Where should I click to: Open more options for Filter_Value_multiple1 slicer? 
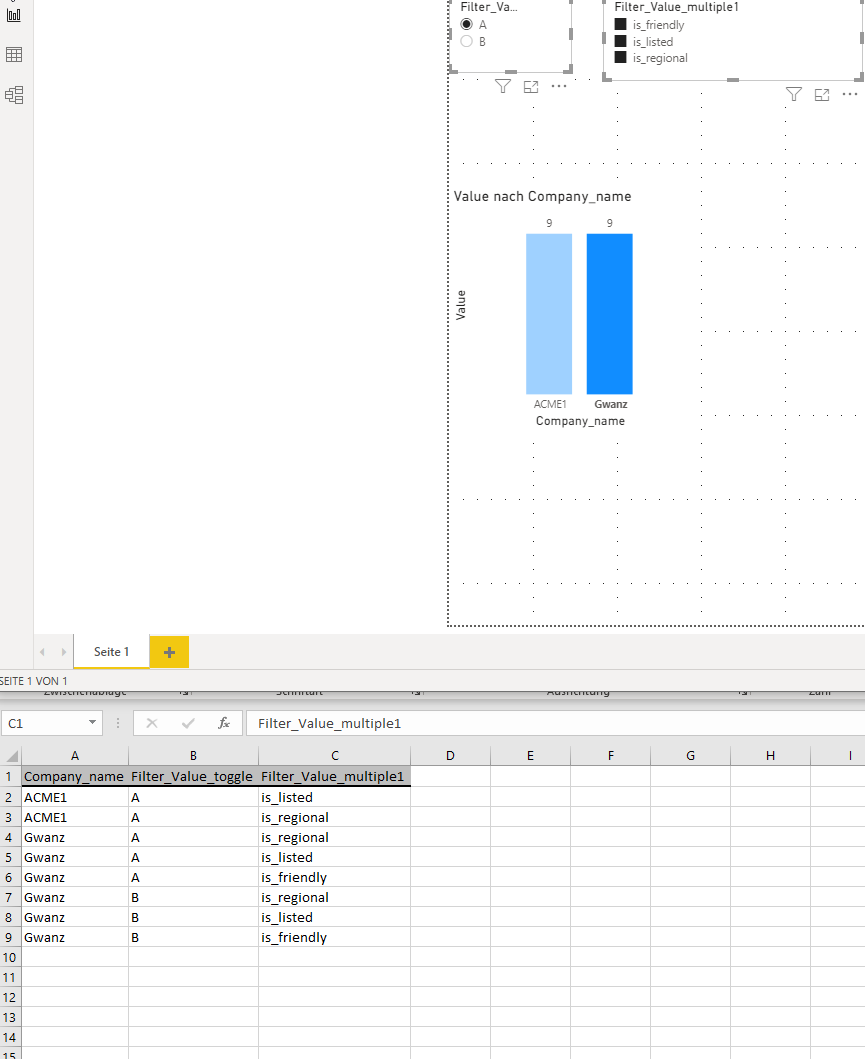[x=850, y=95]
